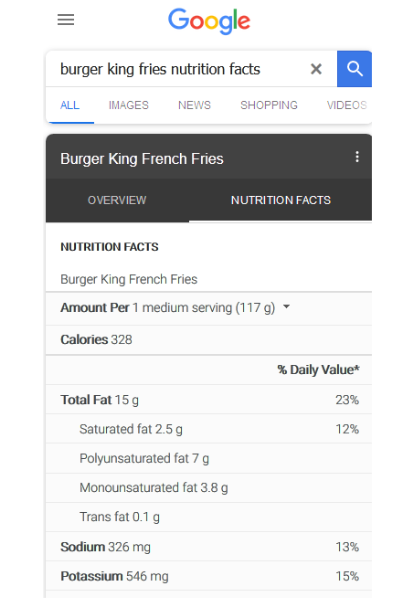This screenshot has height=614, width=410.
Task: Expand the serving size dropdown arrow
Action: [x=287, y=307]
